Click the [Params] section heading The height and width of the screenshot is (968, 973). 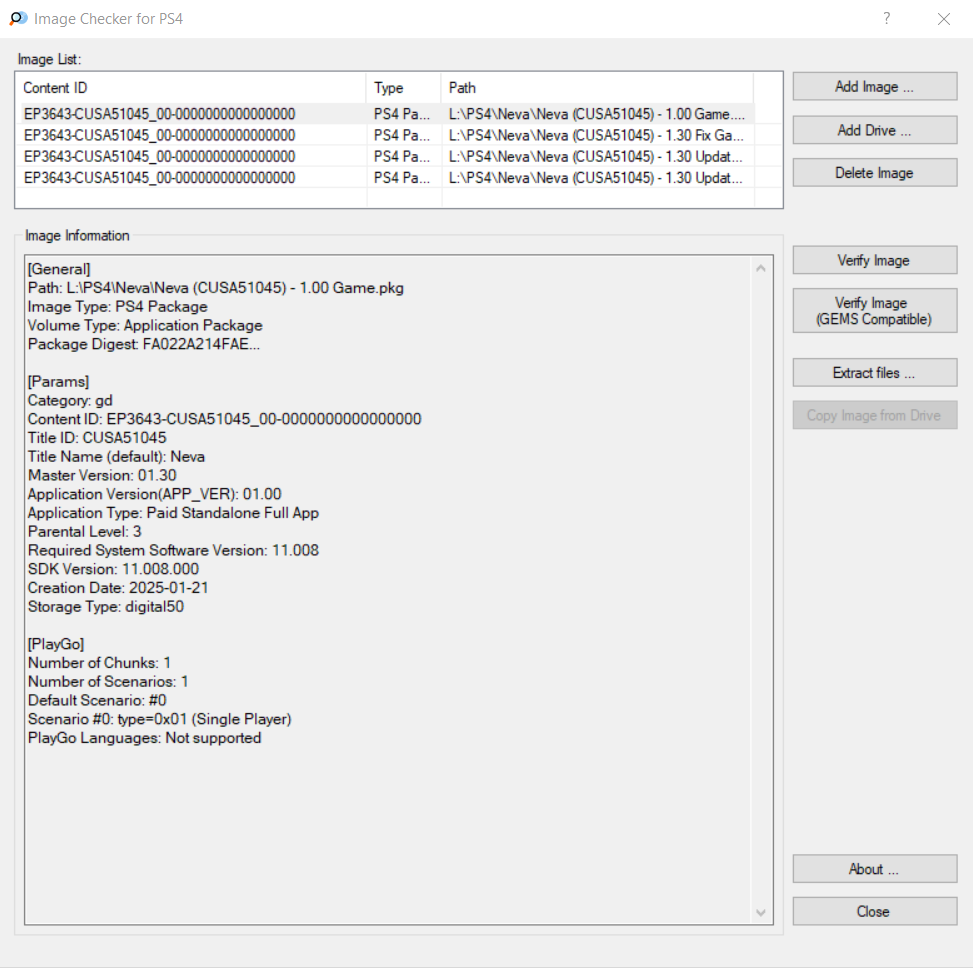tap(58, 382)
